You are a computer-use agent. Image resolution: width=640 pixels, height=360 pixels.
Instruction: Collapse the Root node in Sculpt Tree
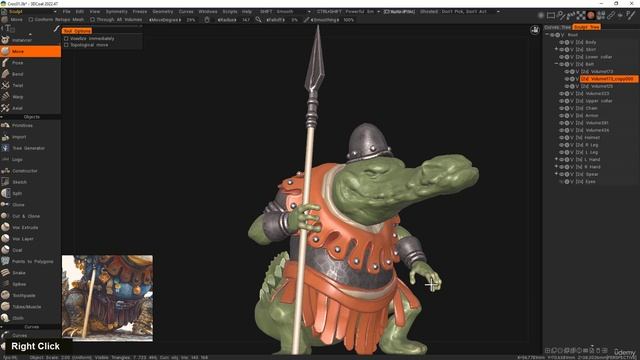tap(547, 35)
